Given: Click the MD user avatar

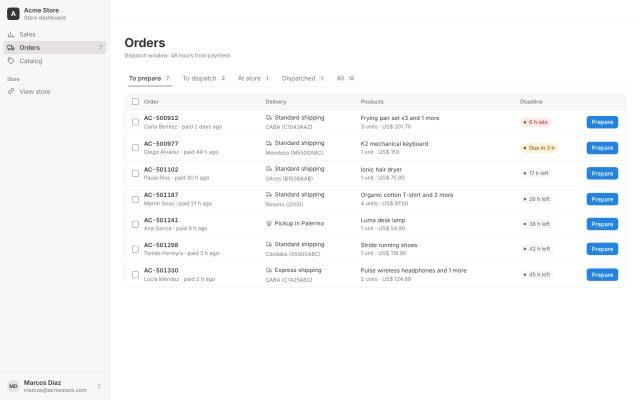Looking at the screenshot, I should coord(13,386).
